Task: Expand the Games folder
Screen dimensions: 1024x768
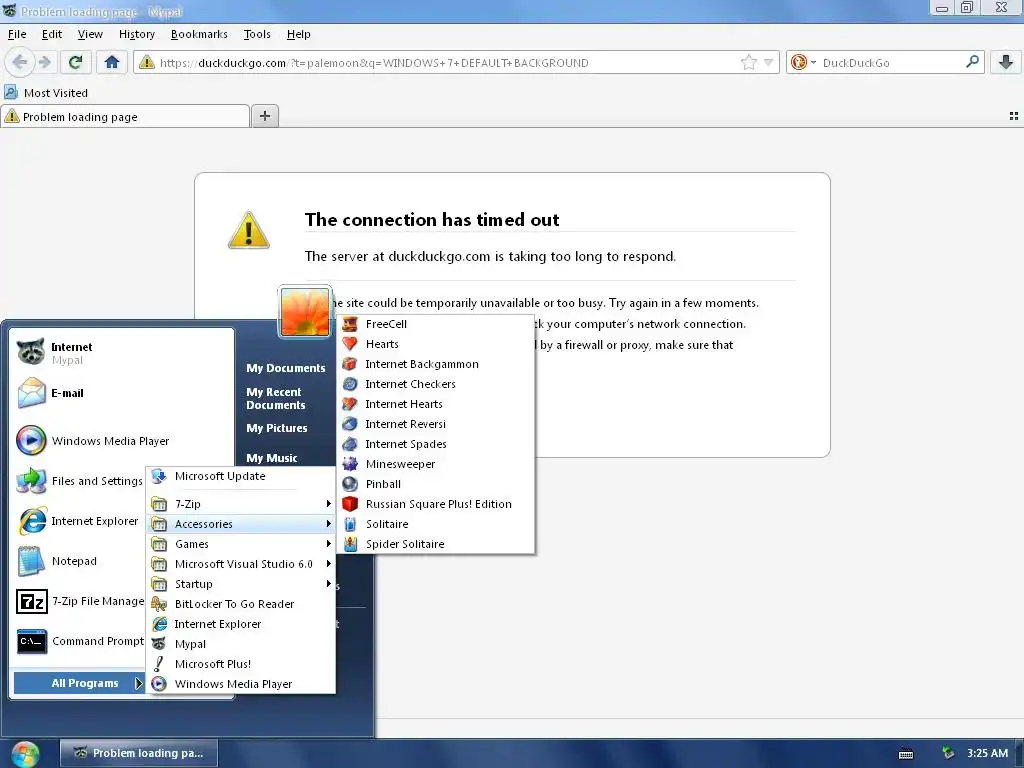Action: pyautogui.click(x=241, y=544)
